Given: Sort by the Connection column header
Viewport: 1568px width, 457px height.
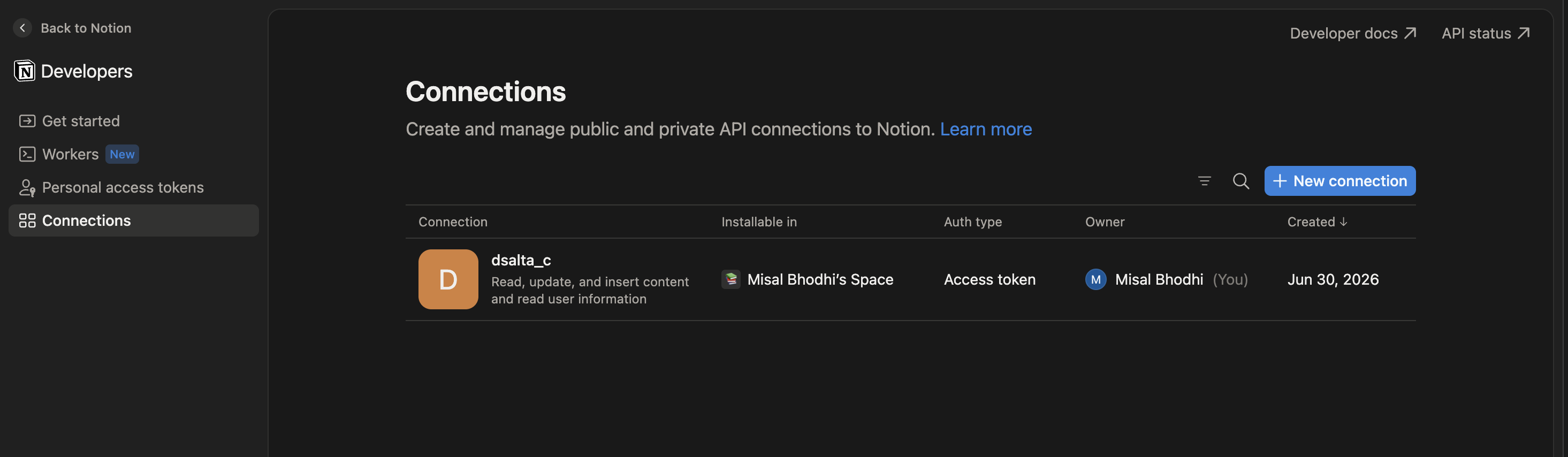Looking at the screenshot, I should pos(453,222).
